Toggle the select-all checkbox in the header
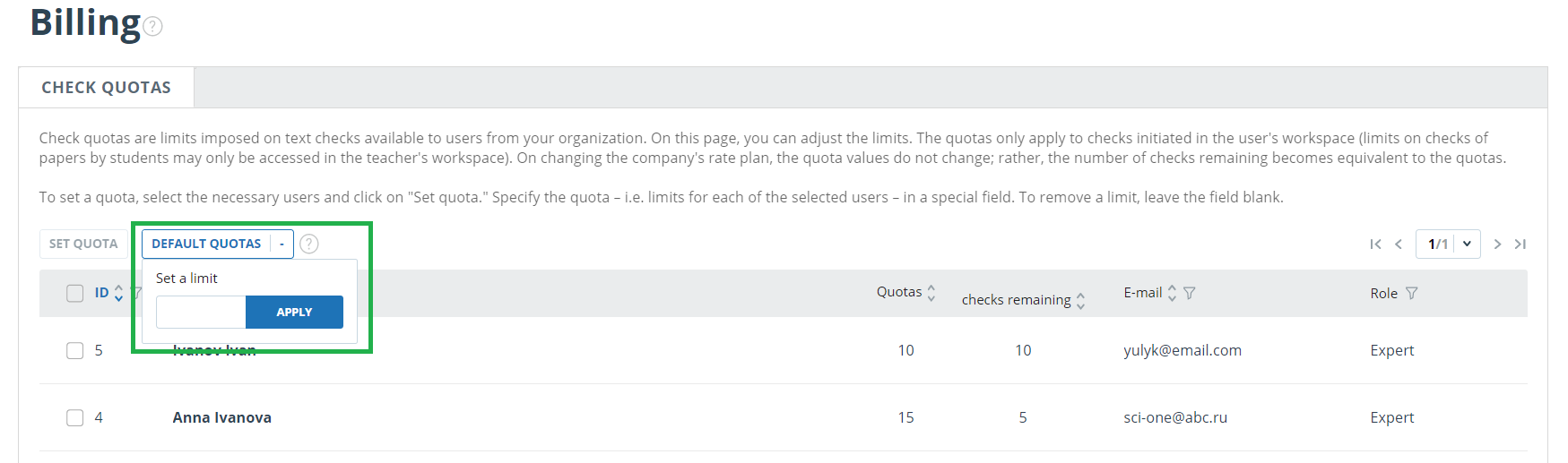This screenshot has height=463, width=1568. pyautogui.click(x=75, y=294)
